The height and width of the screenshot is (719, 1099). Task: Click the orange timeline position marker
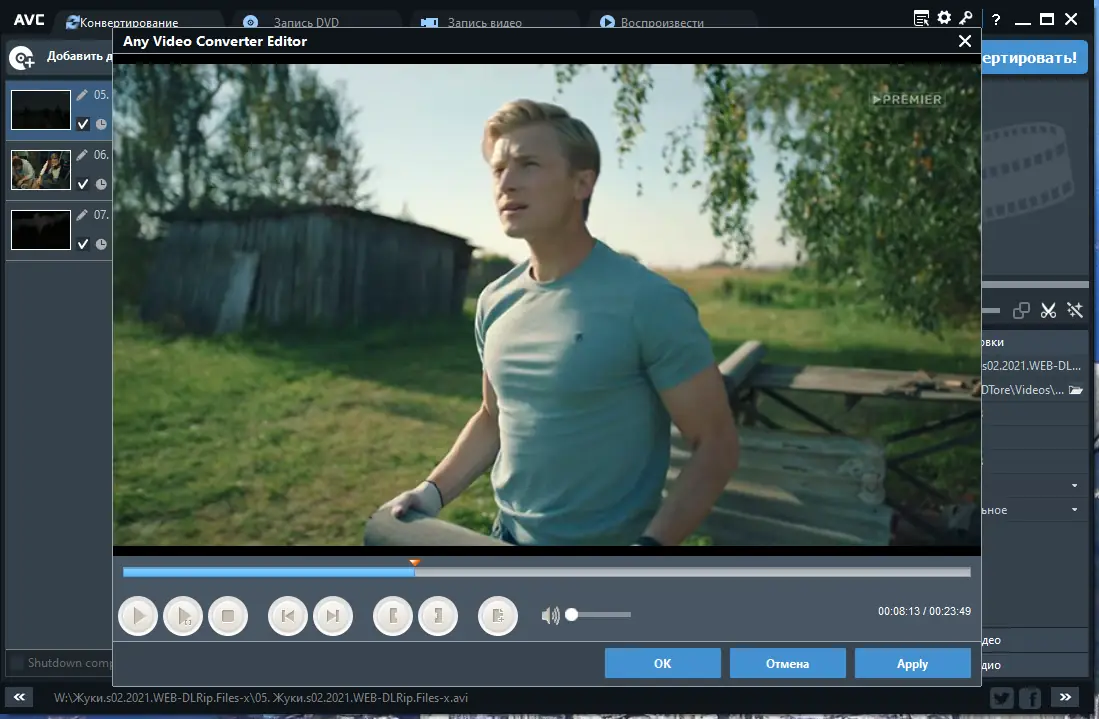[414, 563]
